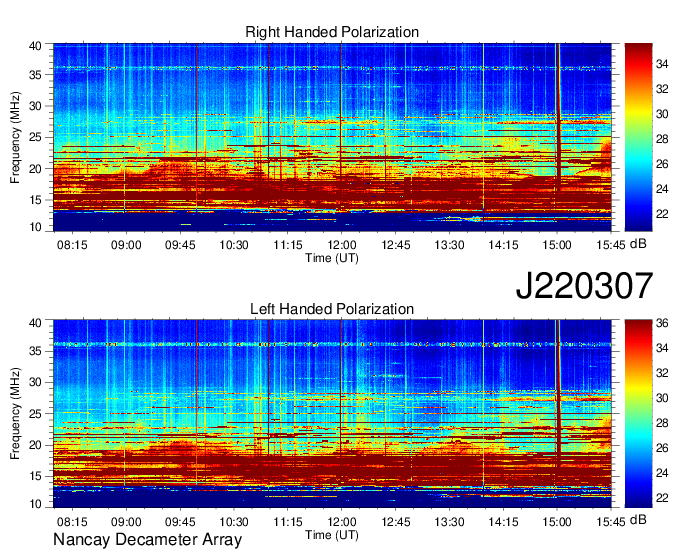
Task: Click the 12:00 tick under Right Handed plot
Action: click(342, 245)
